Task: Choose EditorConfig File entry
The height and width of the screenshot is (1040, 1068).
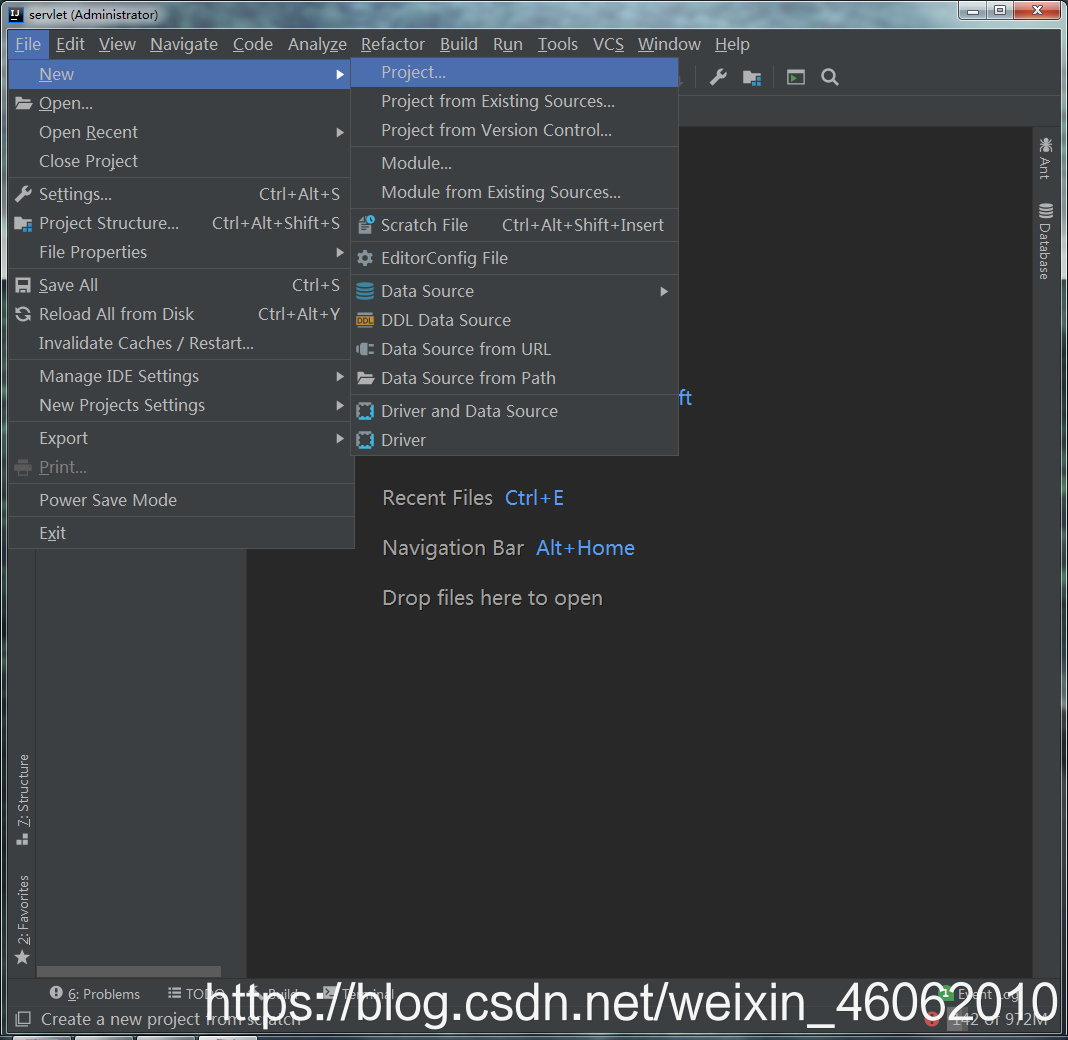Action: click(x=514, y=258)
